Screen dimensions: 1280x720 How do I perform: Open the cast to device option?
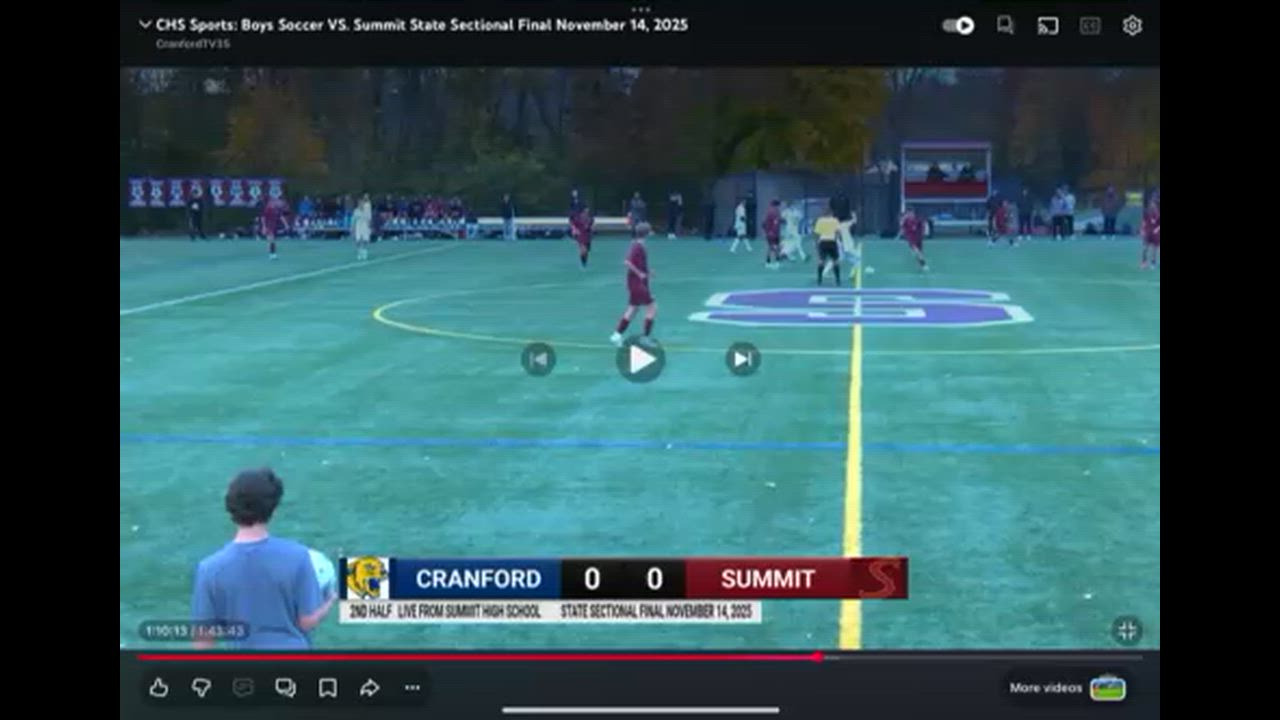coord(1048,26)
